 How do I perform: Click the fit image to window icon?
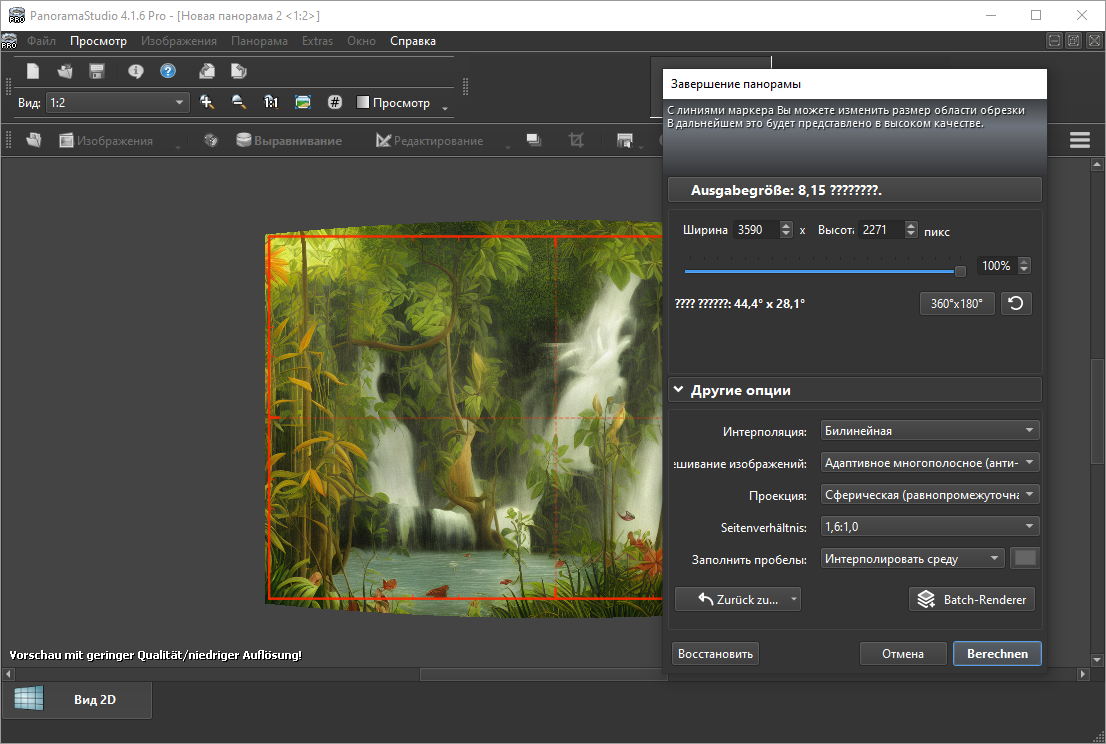(303, 102)
